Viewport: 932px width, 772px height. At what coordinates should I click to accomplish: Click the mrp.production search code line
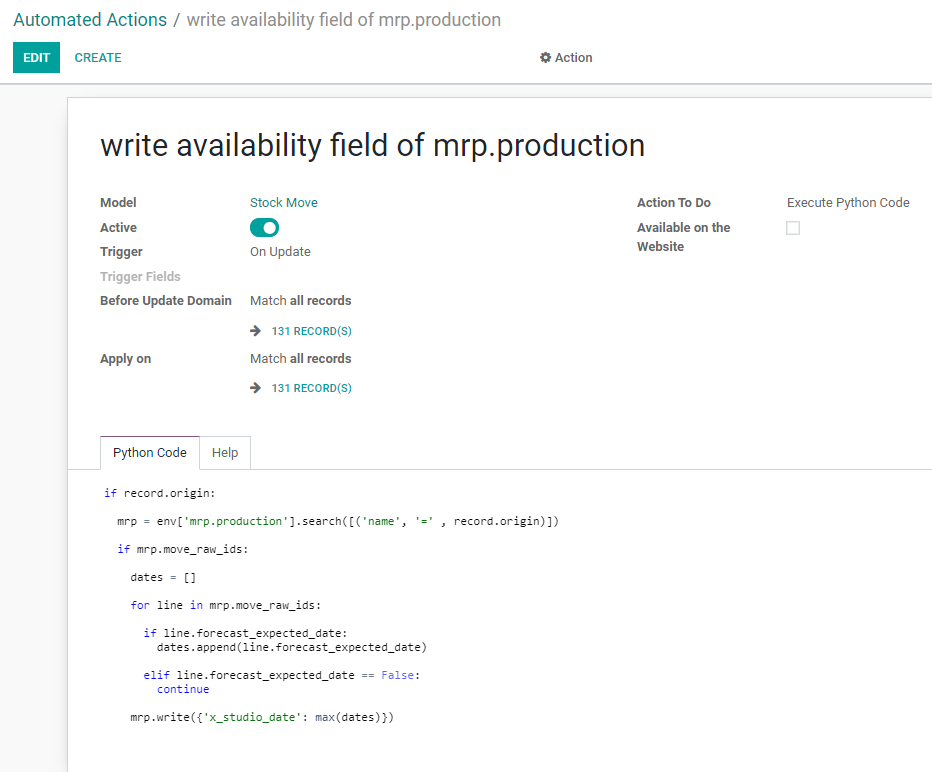click(338, 521)
